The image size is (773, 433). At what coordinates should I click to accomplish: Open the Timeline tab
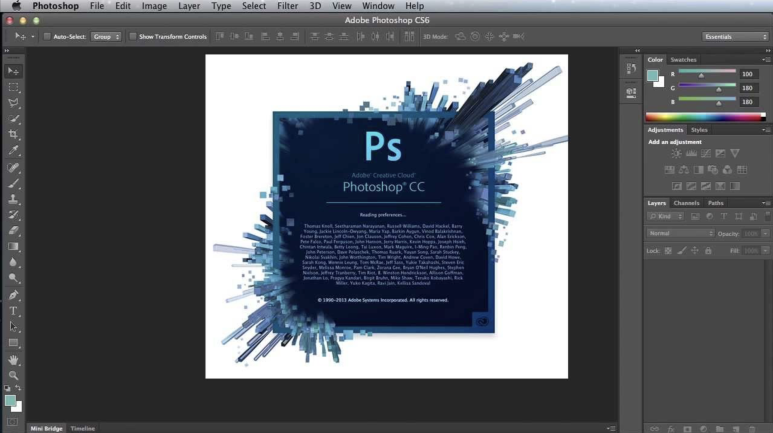click(82, 429)
